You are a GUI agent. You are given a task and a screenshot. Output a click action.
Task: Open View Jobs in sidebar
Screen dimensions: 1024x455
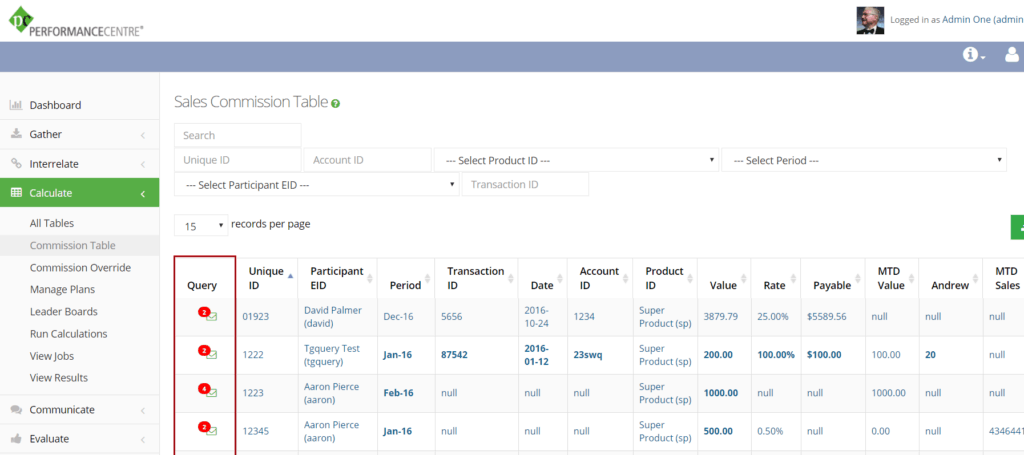pos(52,356)
